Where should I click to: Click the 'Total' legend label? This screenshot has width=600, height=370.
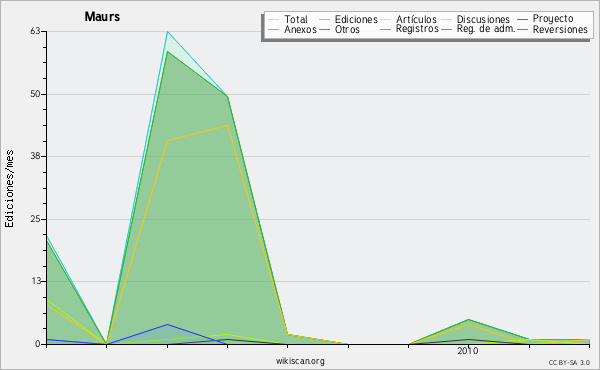coord(296,19)
